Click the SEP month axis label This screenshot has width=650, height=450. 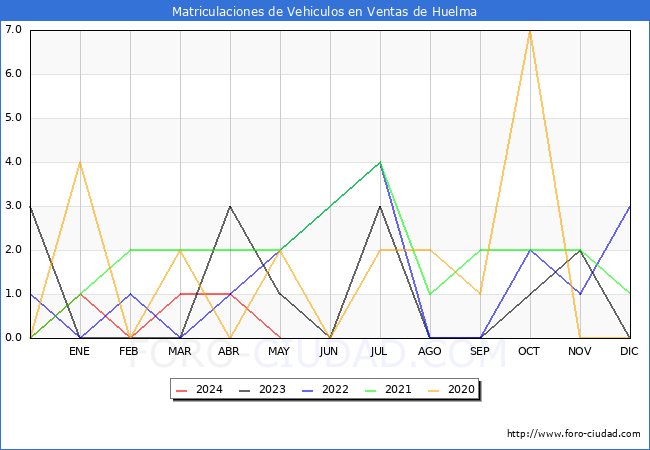480,351
